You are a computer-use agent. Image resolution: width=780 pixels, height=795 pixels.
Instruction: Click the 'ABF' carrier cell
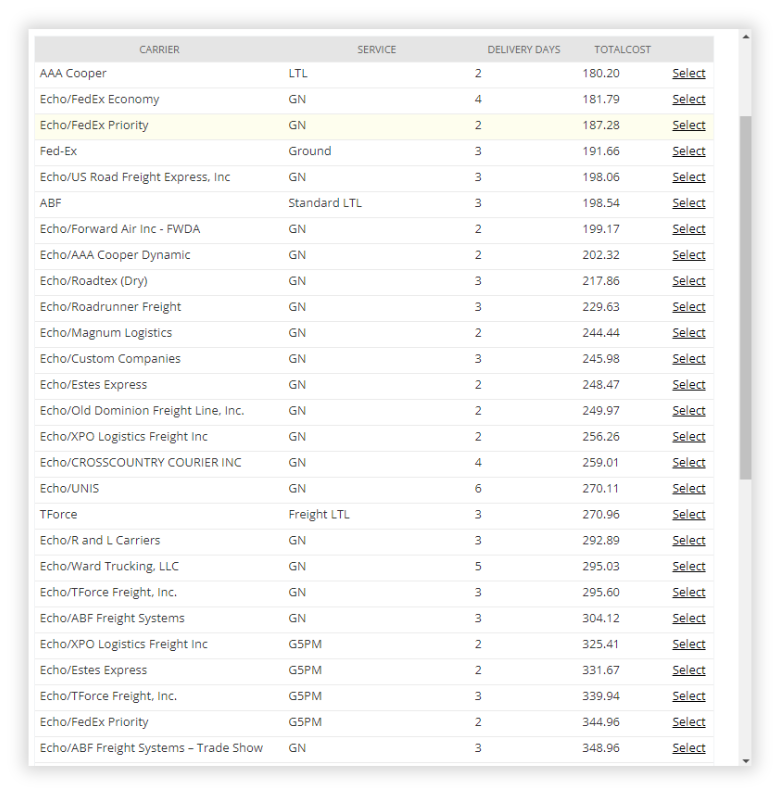coord(50,203)
